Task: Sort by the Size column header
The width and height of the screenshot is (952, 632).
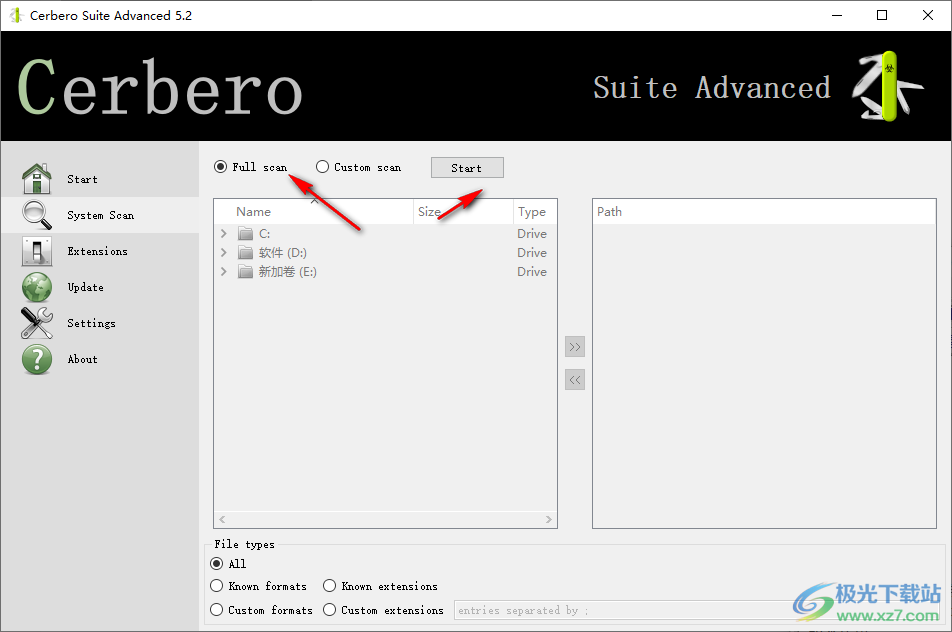Action: click(463, 212)
